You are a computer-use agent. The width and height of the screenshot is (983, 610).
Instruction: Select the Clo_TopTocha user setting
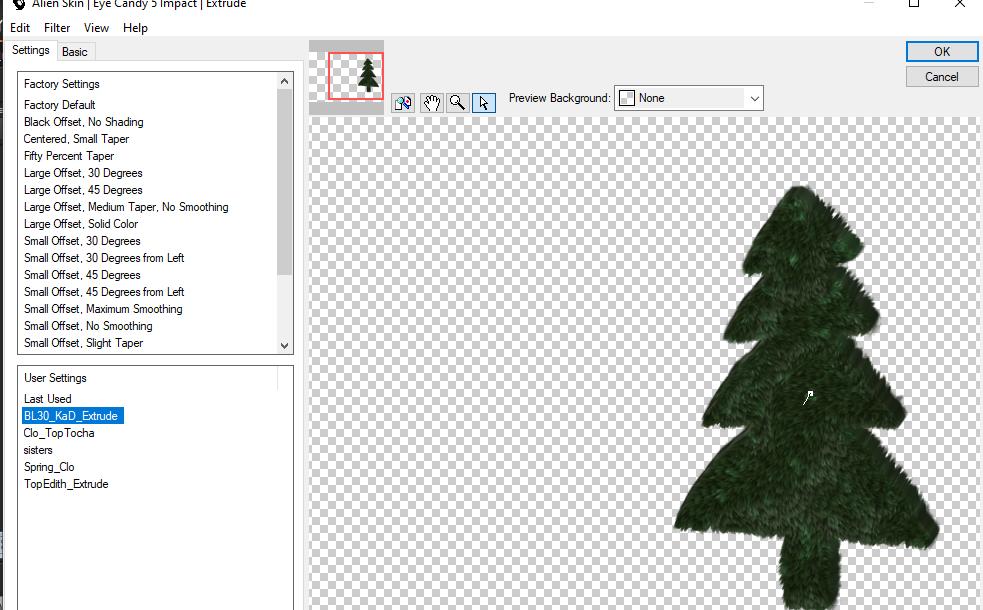[59, 433]
